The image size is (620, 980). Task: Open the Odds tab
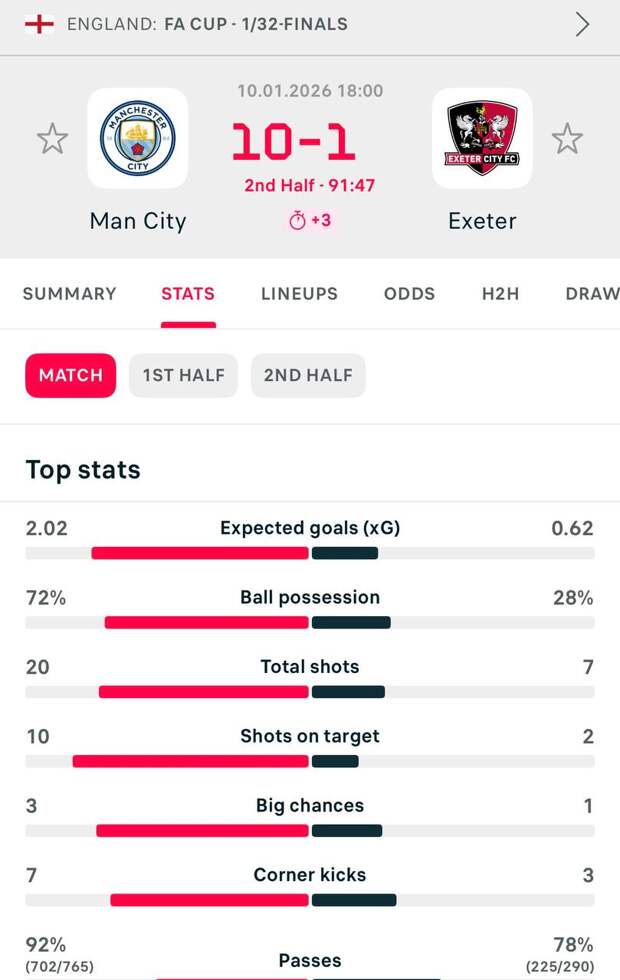tap(409, 294)
